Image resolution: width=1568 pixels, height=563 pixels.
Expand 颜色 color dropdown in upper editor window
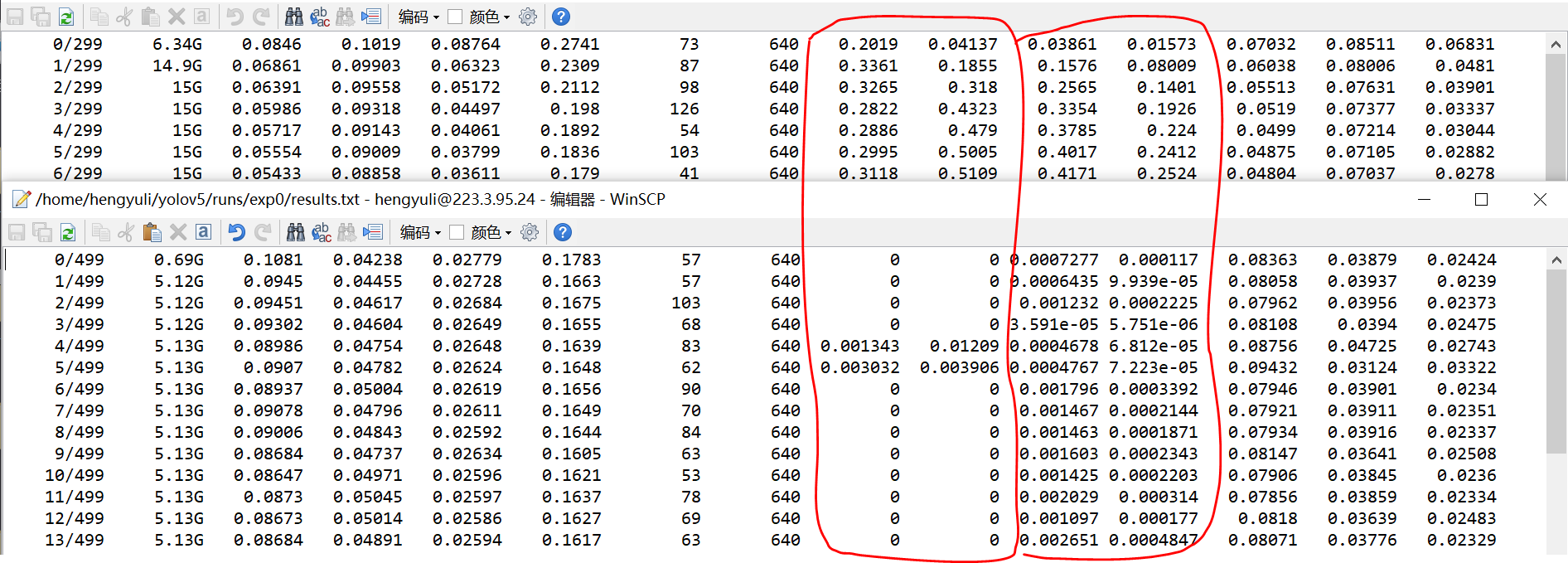[489, 17]
